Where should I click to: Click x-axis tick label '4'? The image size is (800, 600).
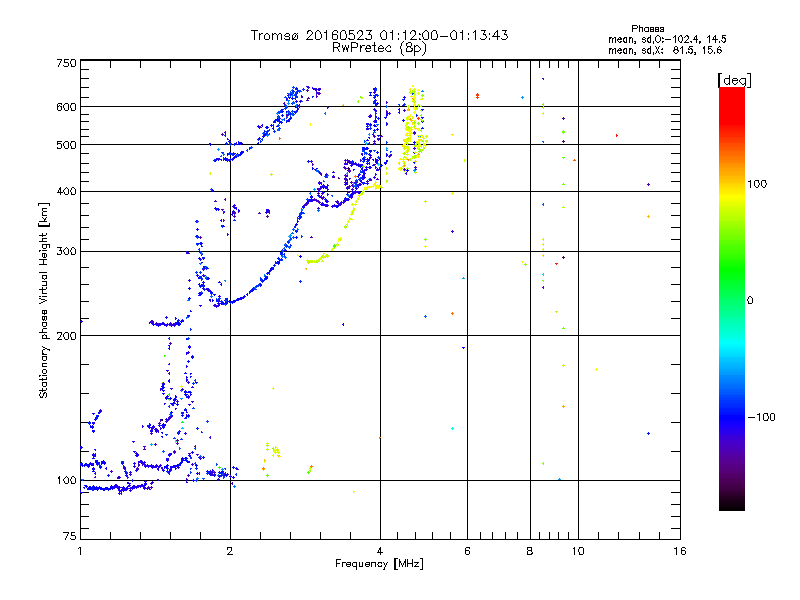(380, 551)
